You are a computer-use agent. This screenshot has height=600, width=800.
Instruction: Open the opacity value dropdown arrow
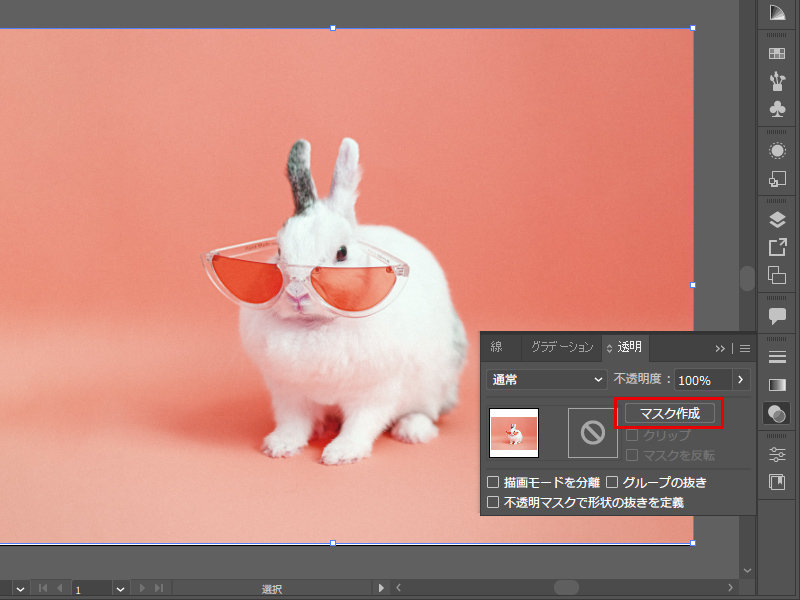point(740,380)
